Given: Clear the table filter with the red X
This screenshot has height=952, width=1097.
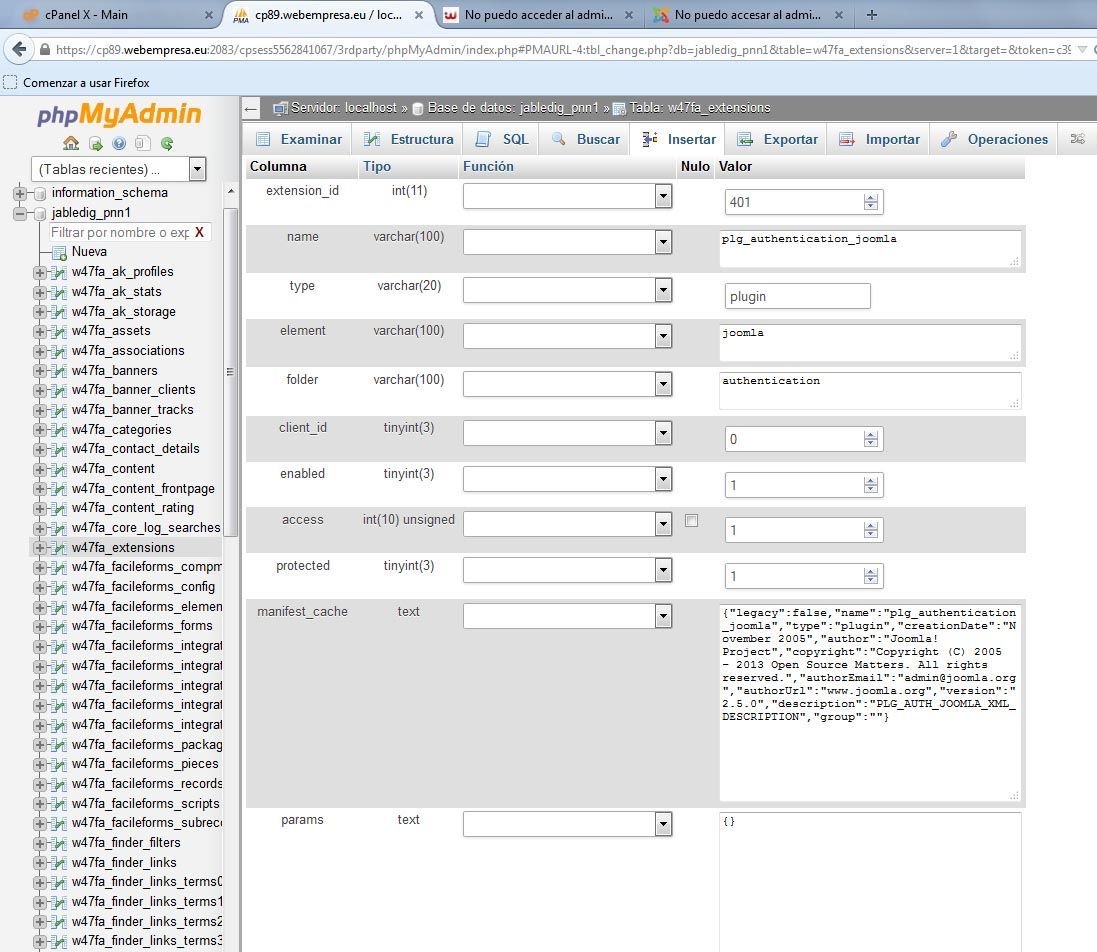Looking at the screenshot, I should tap(199, 232).
